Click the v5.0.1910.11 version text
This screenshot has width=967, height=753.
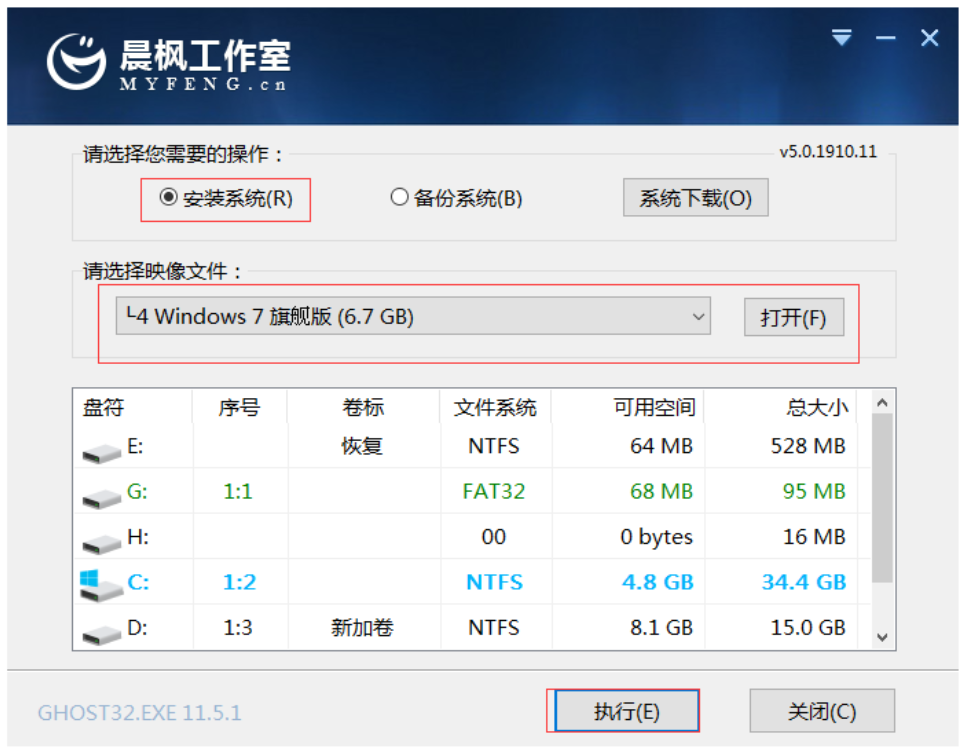tap(828, 152)
